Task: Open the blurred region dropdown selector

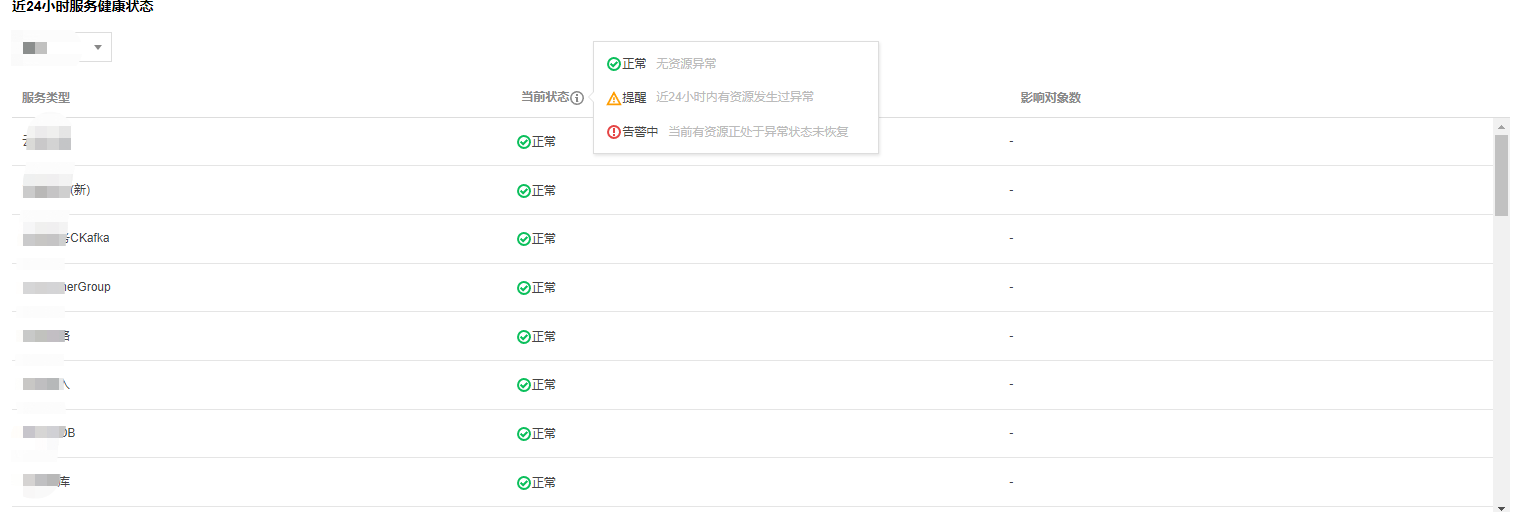Action: (62, 47)
